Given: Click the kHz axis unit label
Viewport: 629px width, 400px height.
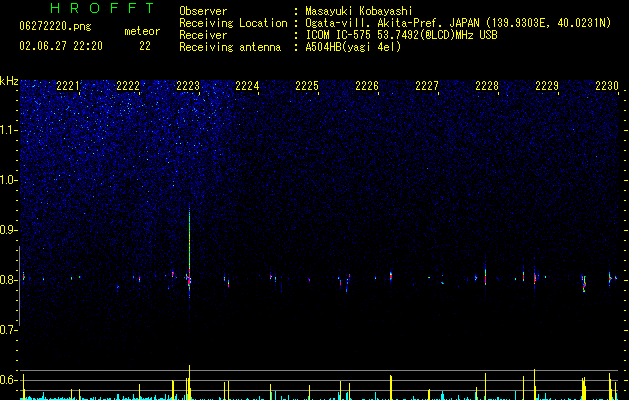Looking at the screenshot, I should tap(9, 81).
